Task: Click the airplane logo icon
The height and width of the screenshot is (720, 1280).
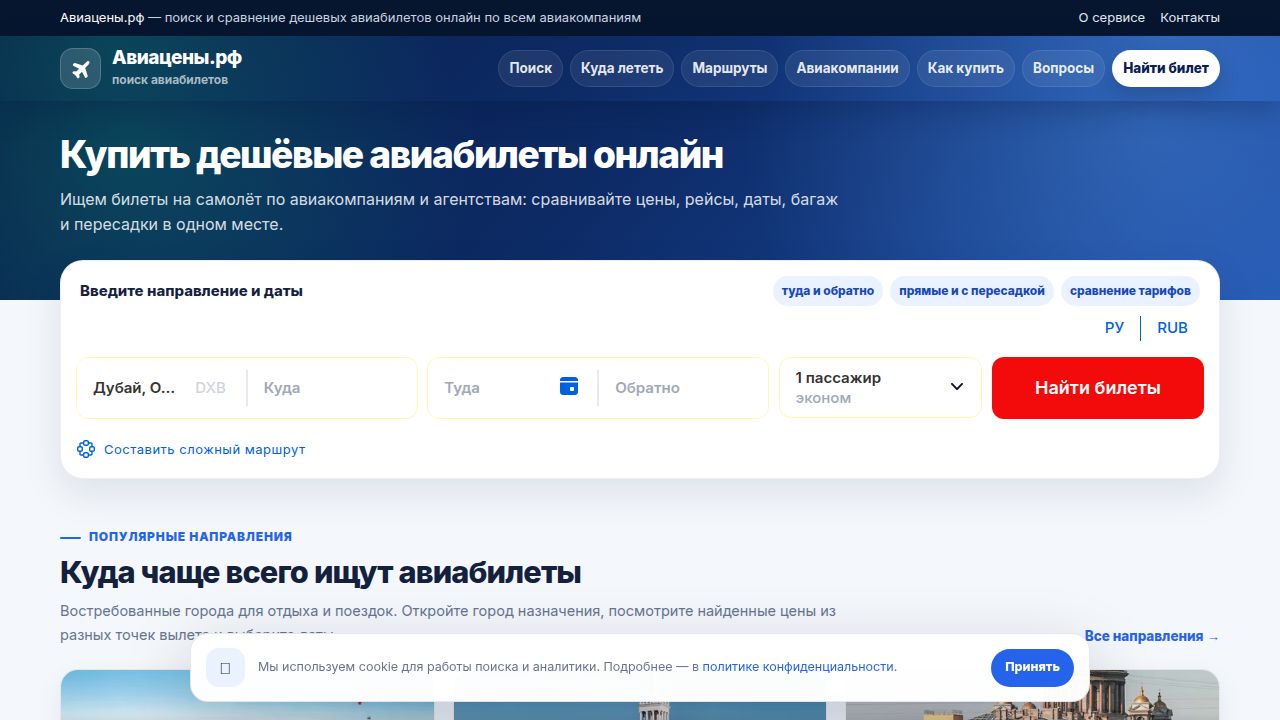Action: [80, 68]
